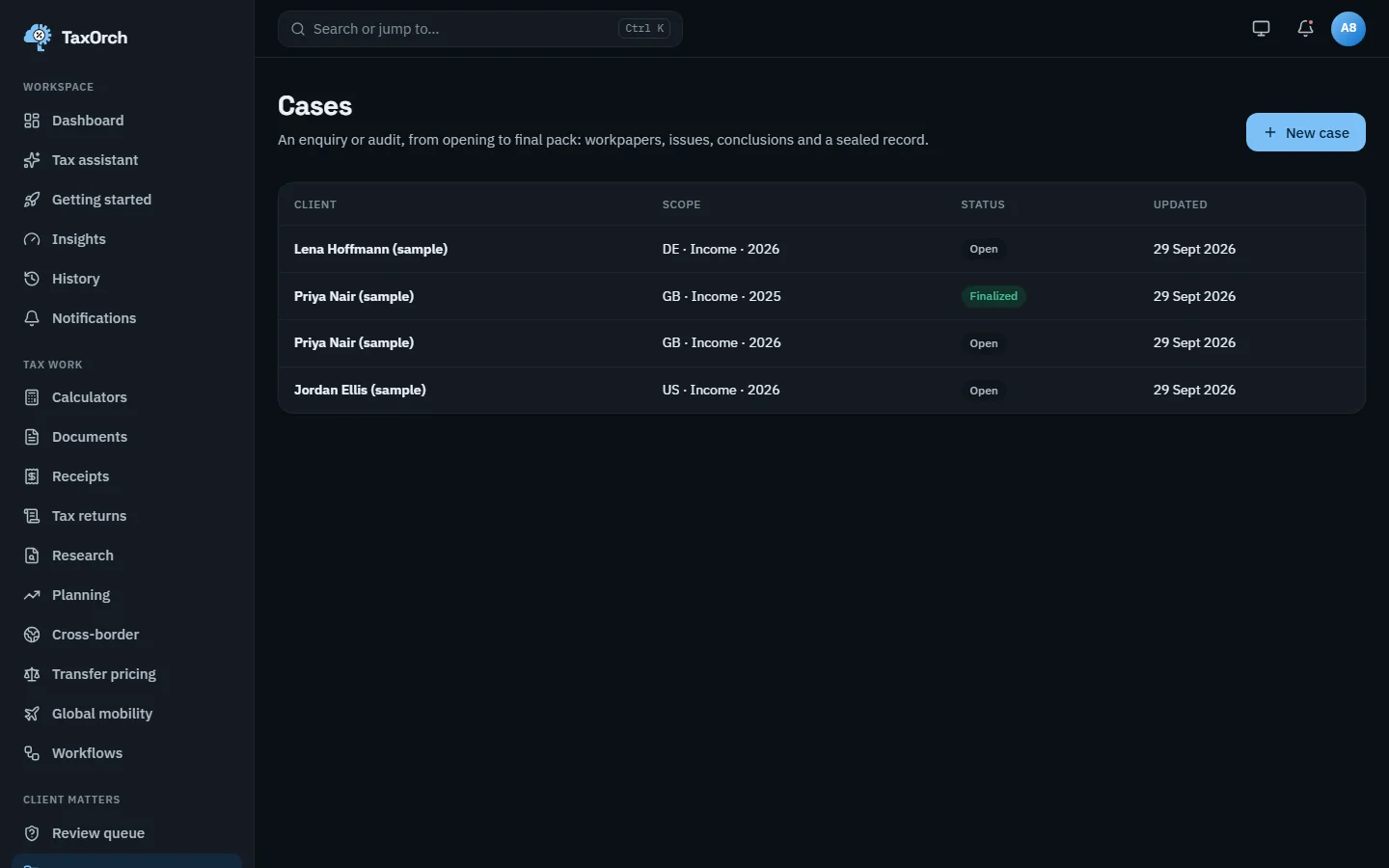
Task: Create a New case
Action: tap(1305, 132)
